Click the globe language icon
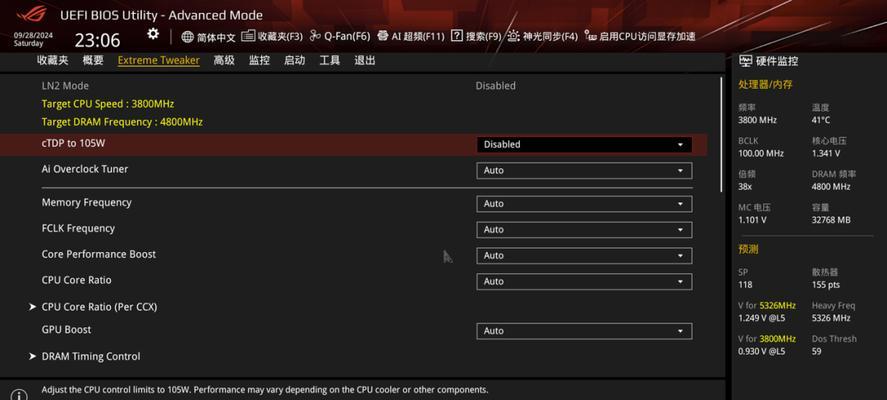The height and width of the screenshot is (400, 887). point(187,37)
